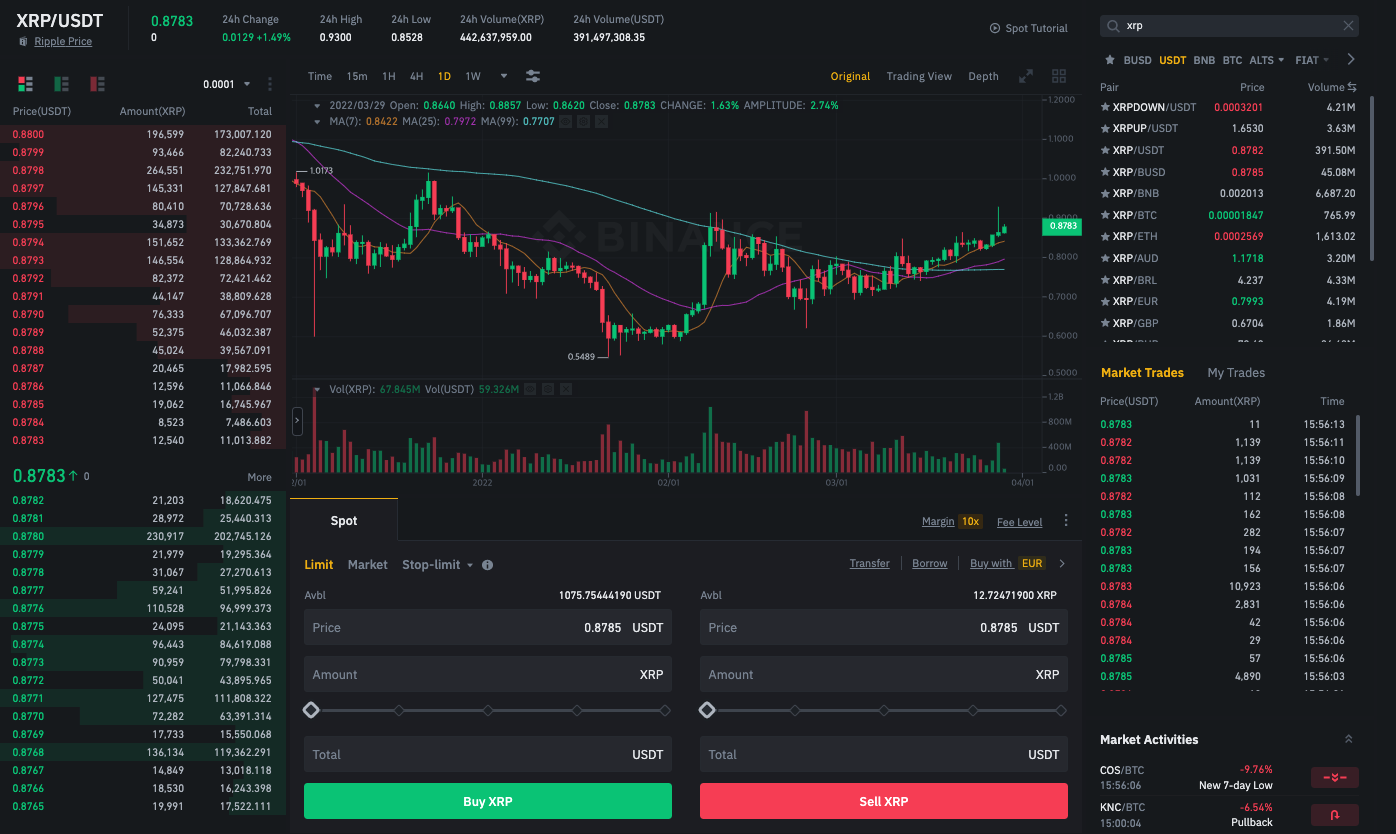Viewport: 1396px width, 834px height.
Task: Switch to Original chart mode
Action: 850,76
